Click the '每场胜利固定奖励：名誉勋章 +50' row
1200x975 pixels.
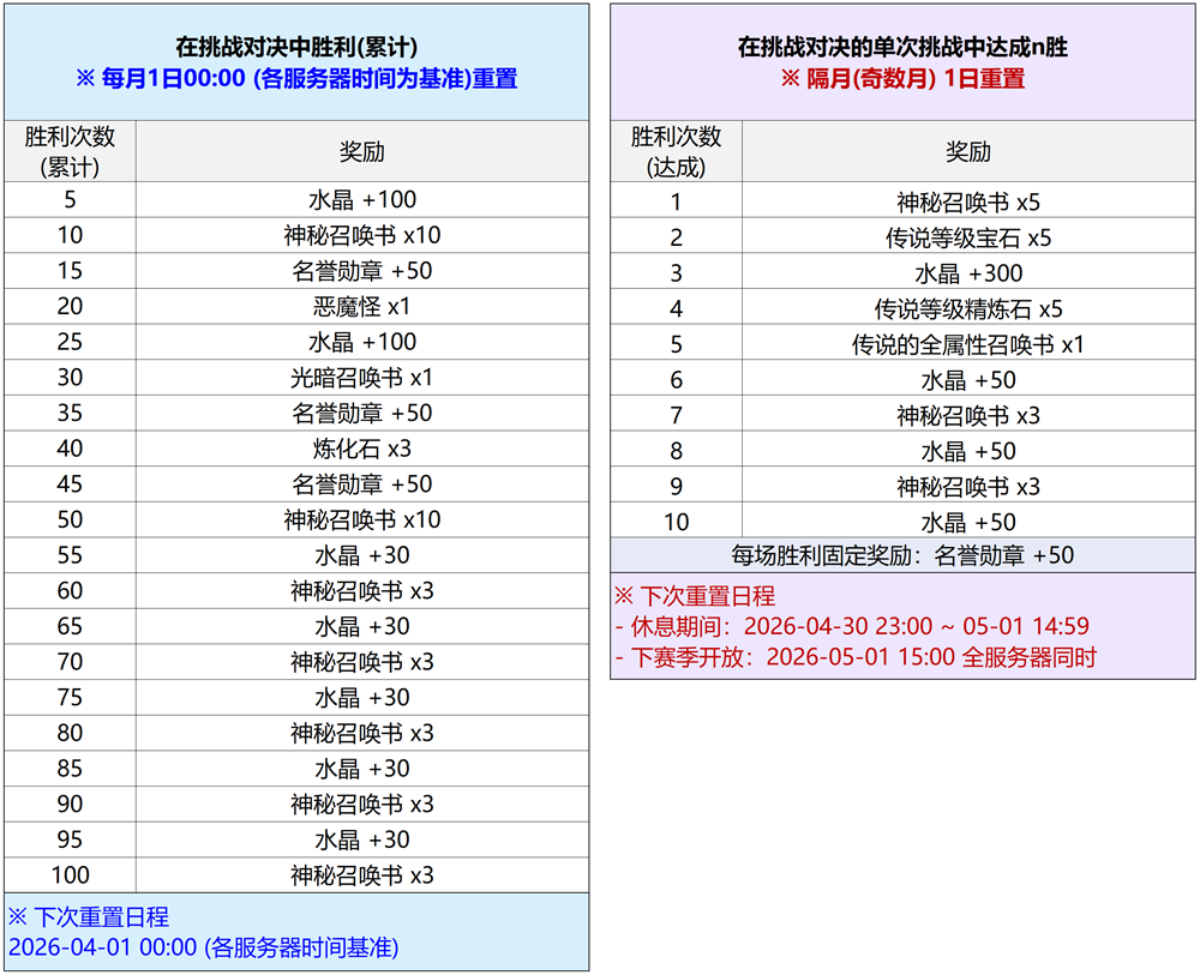point(902,555)
